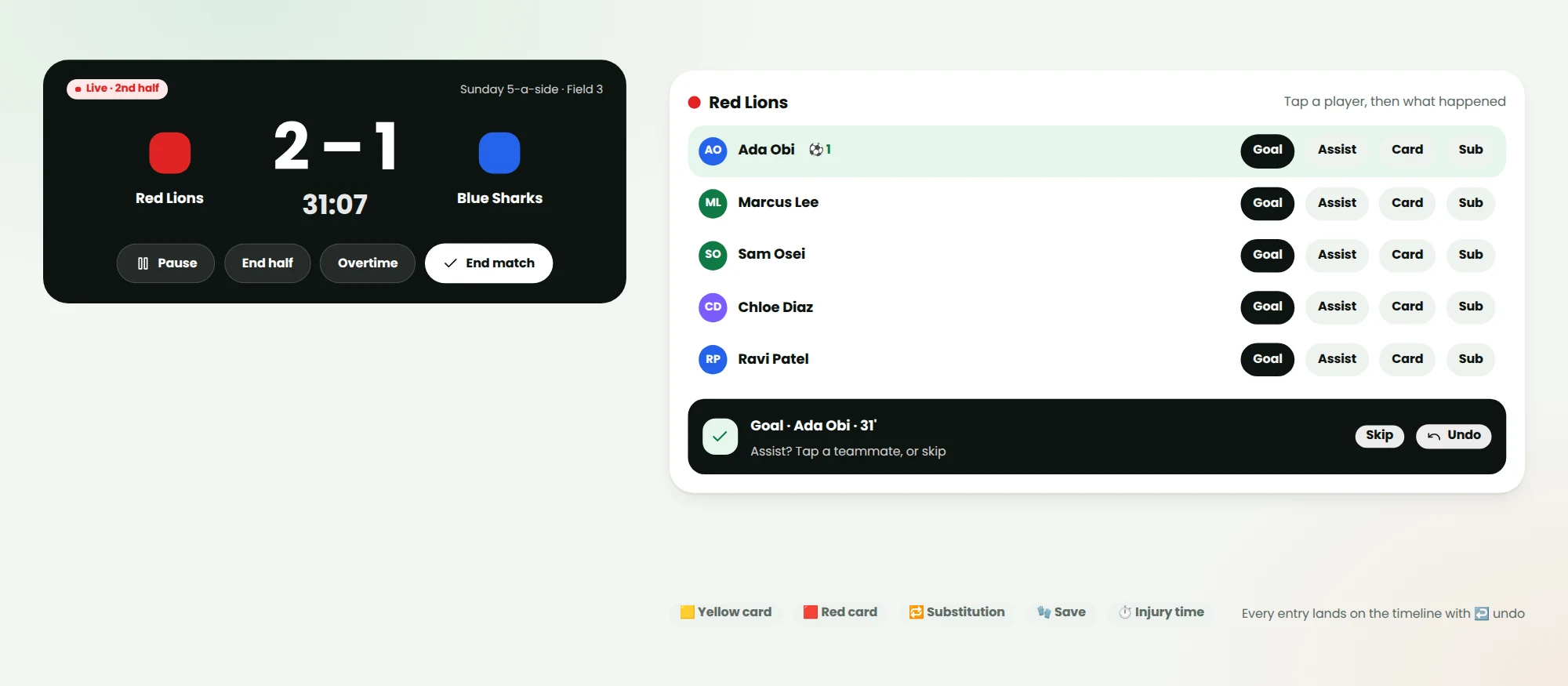Record an Assist for Marcus Lee

click(x=1337, y=204)
